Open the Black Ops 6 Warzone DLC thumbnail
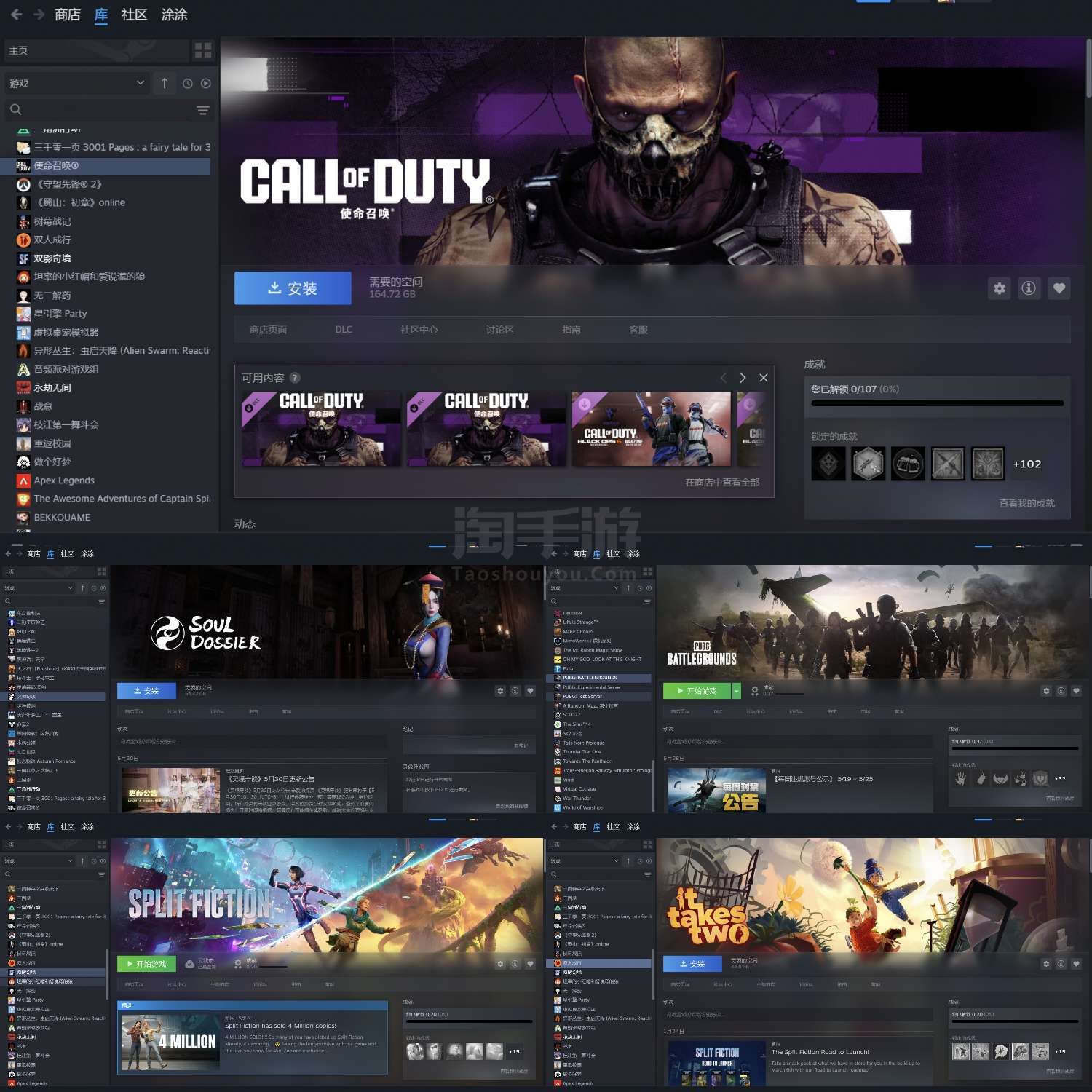Viewport: 1092px width, 1092px height. click(x=652, y=429)
